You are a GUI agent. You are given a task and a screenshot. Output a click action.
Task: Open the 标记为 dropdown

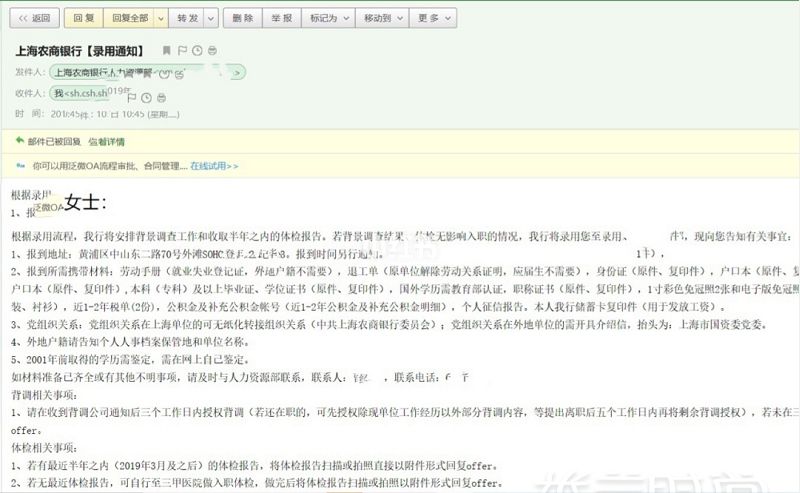point(329,18)
